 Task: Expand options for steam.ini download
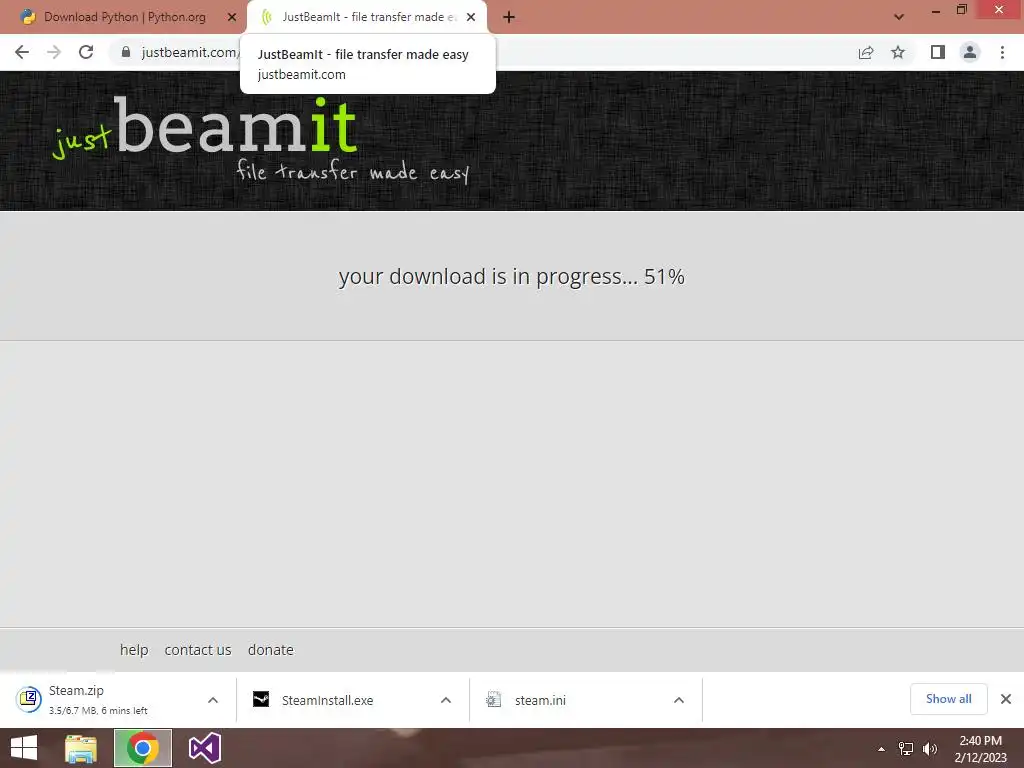(x=679, y=700)
